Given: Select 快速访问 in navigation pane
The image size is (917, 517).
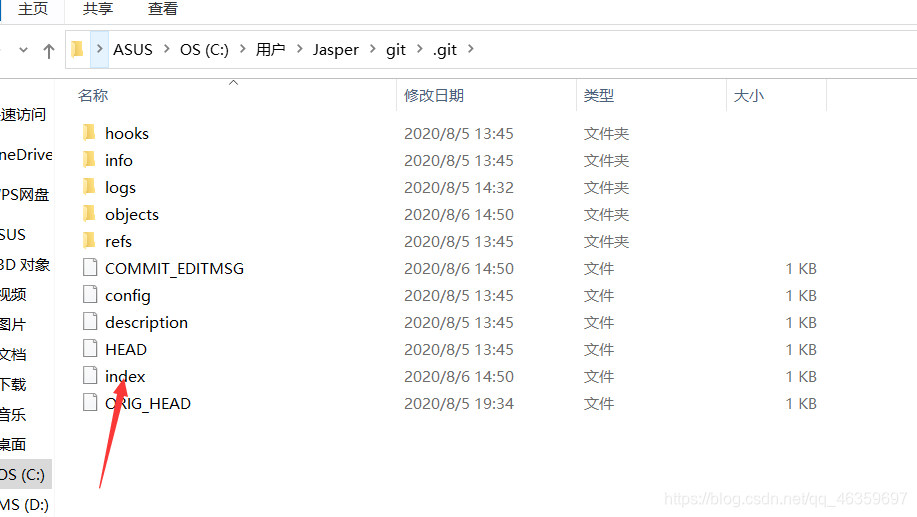Looking at the screenshot, I should [23, 115].
